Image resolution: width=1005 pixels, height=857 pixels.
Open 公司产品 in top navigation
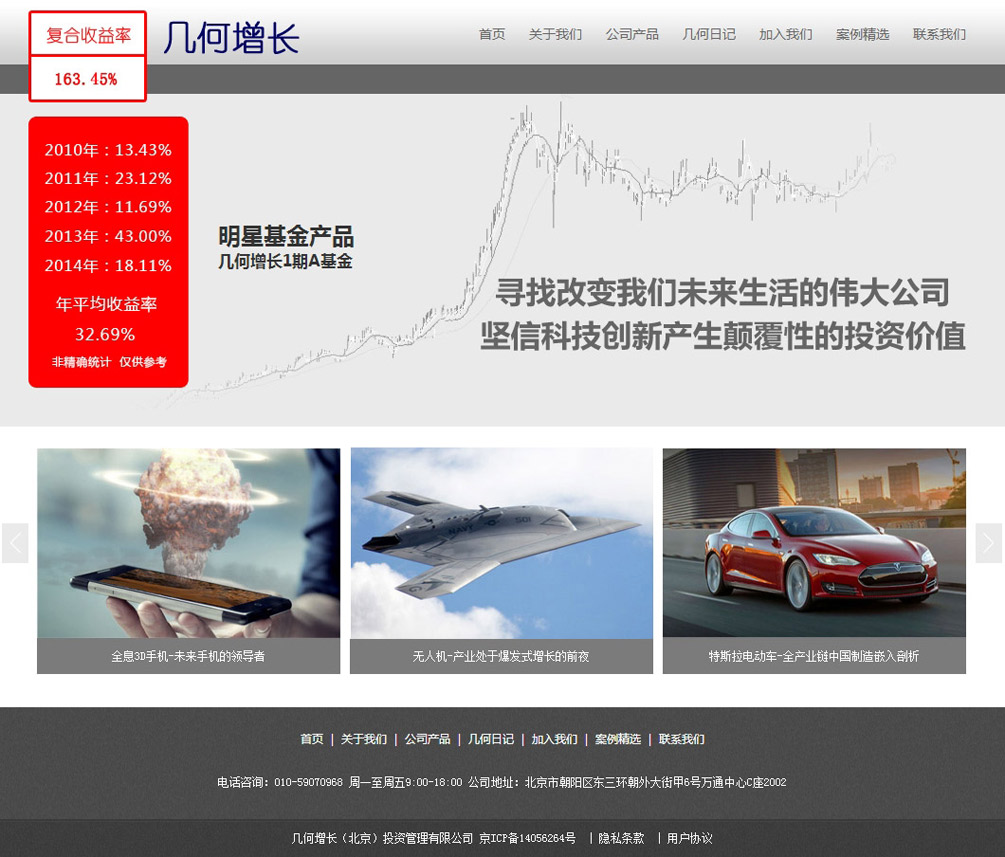coord(632,35)
